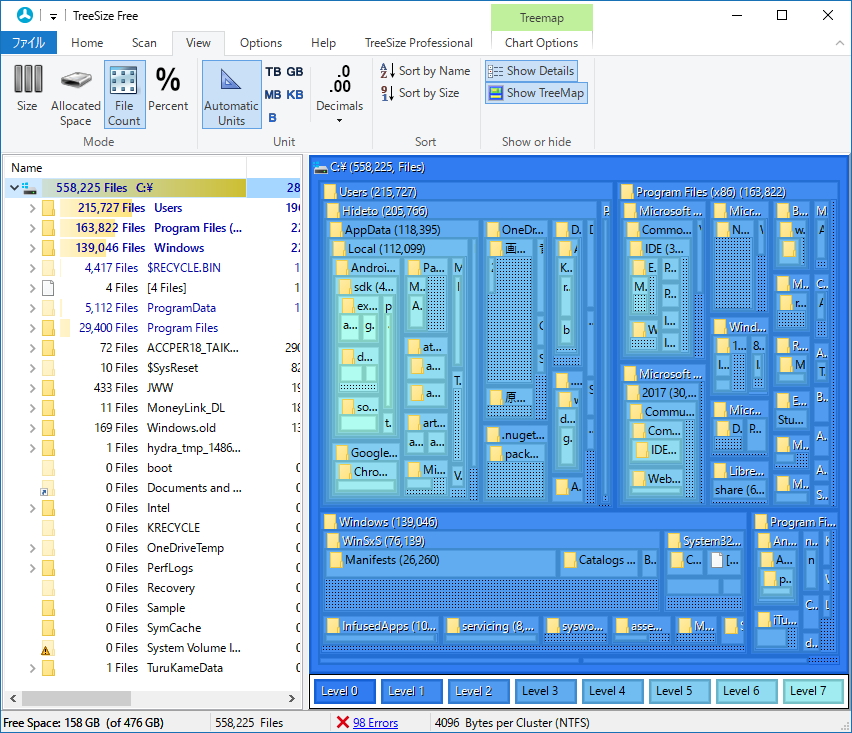852x733 pixels.
Task: Open the ファイル menu
Action: click(x=28, y=43)
